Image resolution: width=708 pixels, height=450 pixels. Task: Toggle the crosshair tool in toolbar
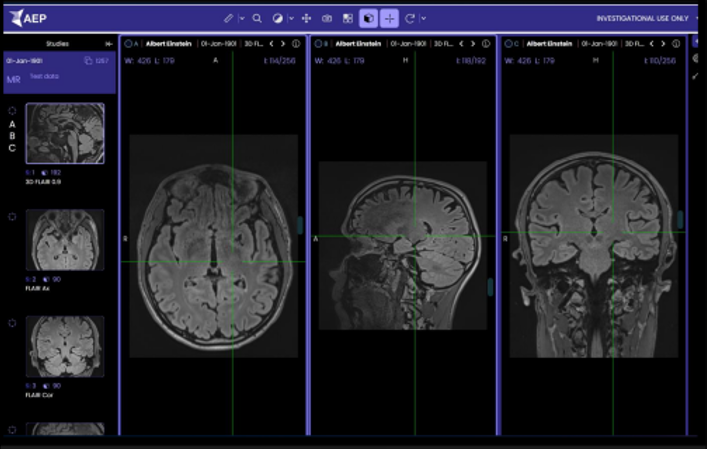coord(390,18)
